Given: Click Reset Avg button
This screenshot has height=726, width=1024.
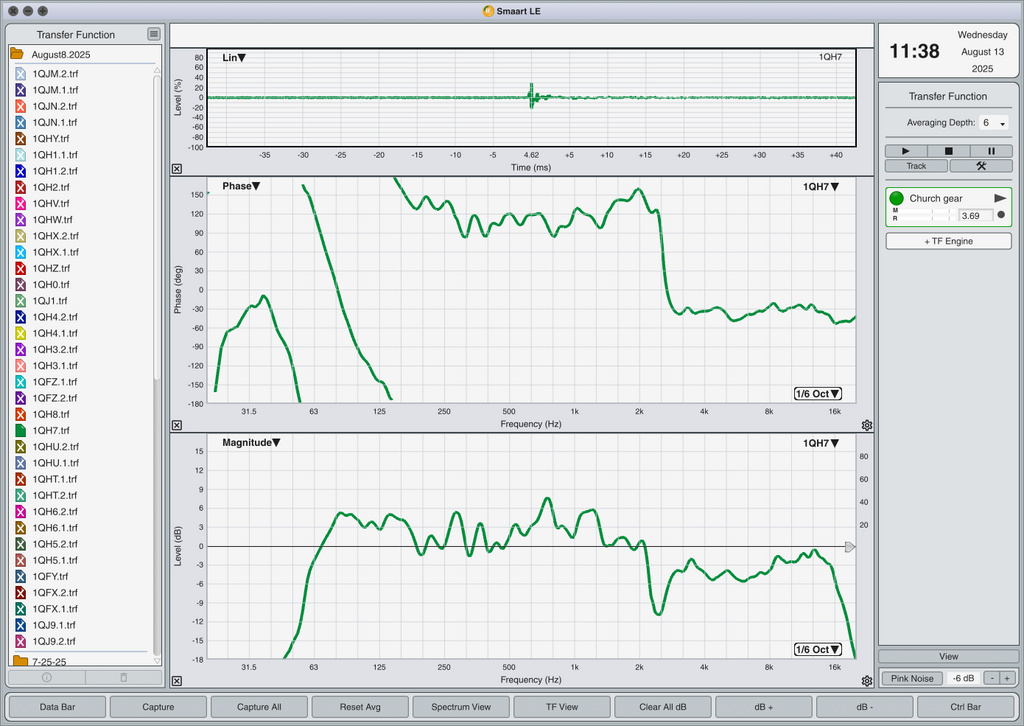Looking at the screenshot, I should click(360, 706).
